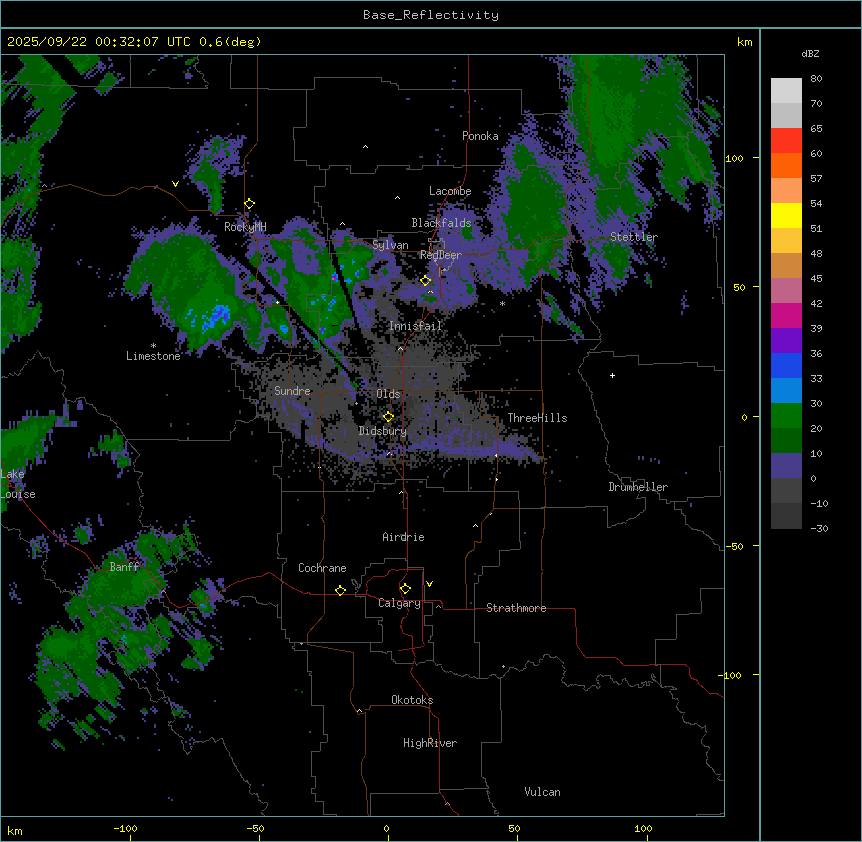862x842 pixels.
Task: Click the Stettler city label
Action: coord(634,237)
